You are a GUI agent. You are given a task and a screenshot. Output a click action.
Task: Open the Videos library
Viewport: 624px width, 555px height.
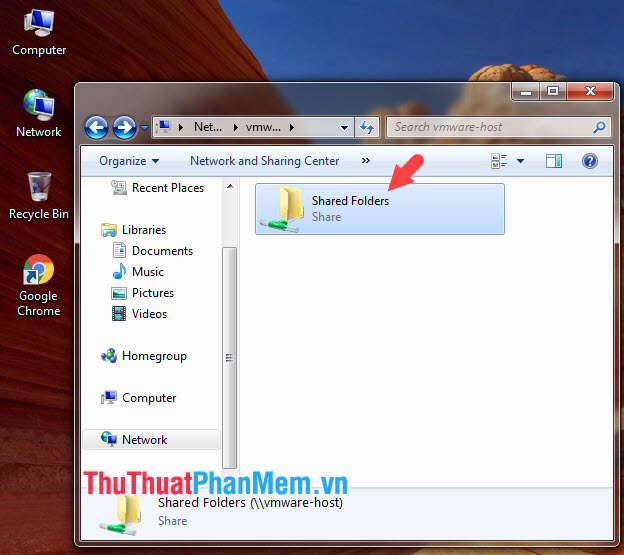(149, 314)
